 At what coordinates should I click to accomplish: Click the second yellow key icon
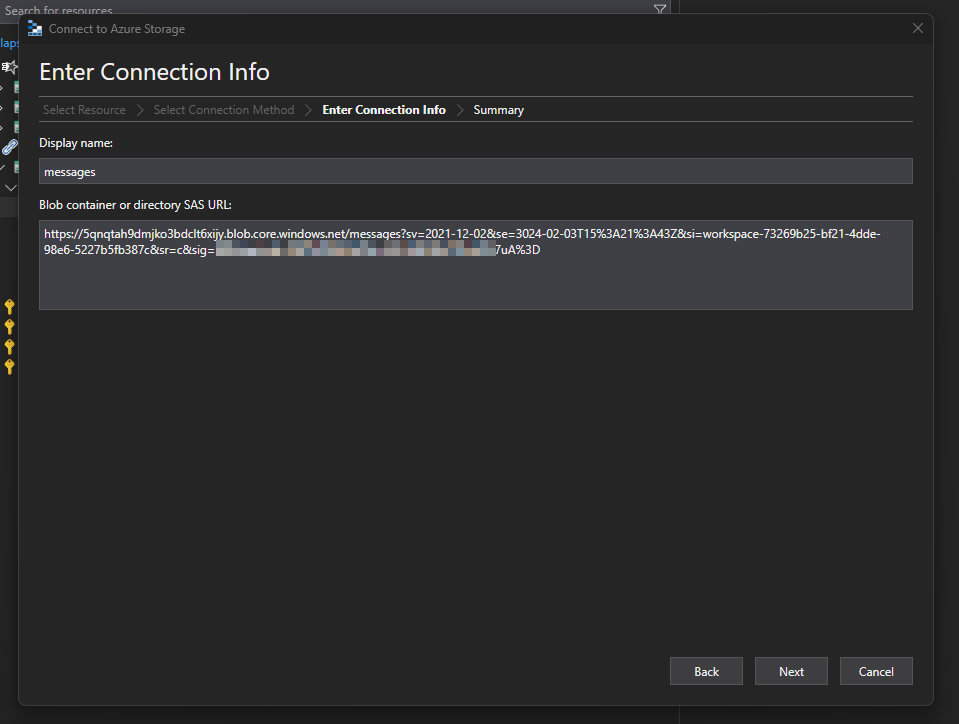tap(10, 327)
